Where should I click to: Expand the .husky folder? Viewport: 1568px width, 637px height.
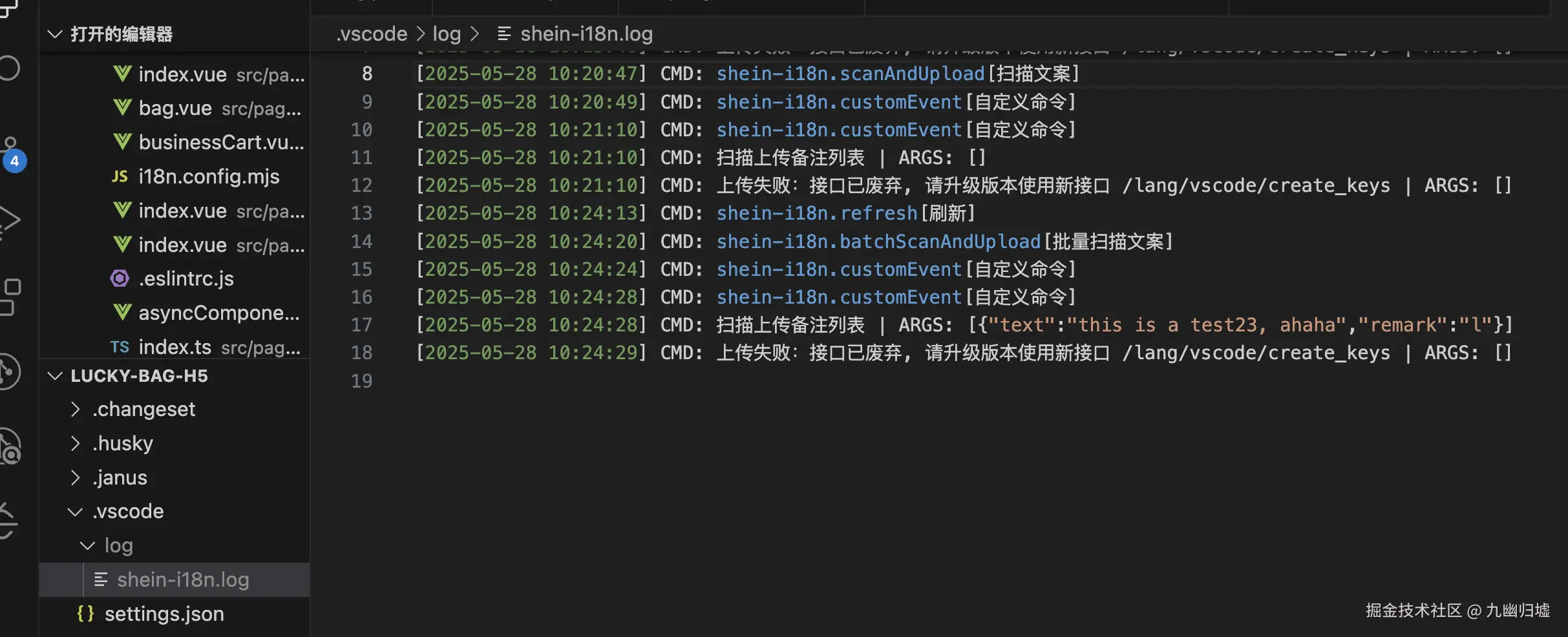[x=76, y=443]
